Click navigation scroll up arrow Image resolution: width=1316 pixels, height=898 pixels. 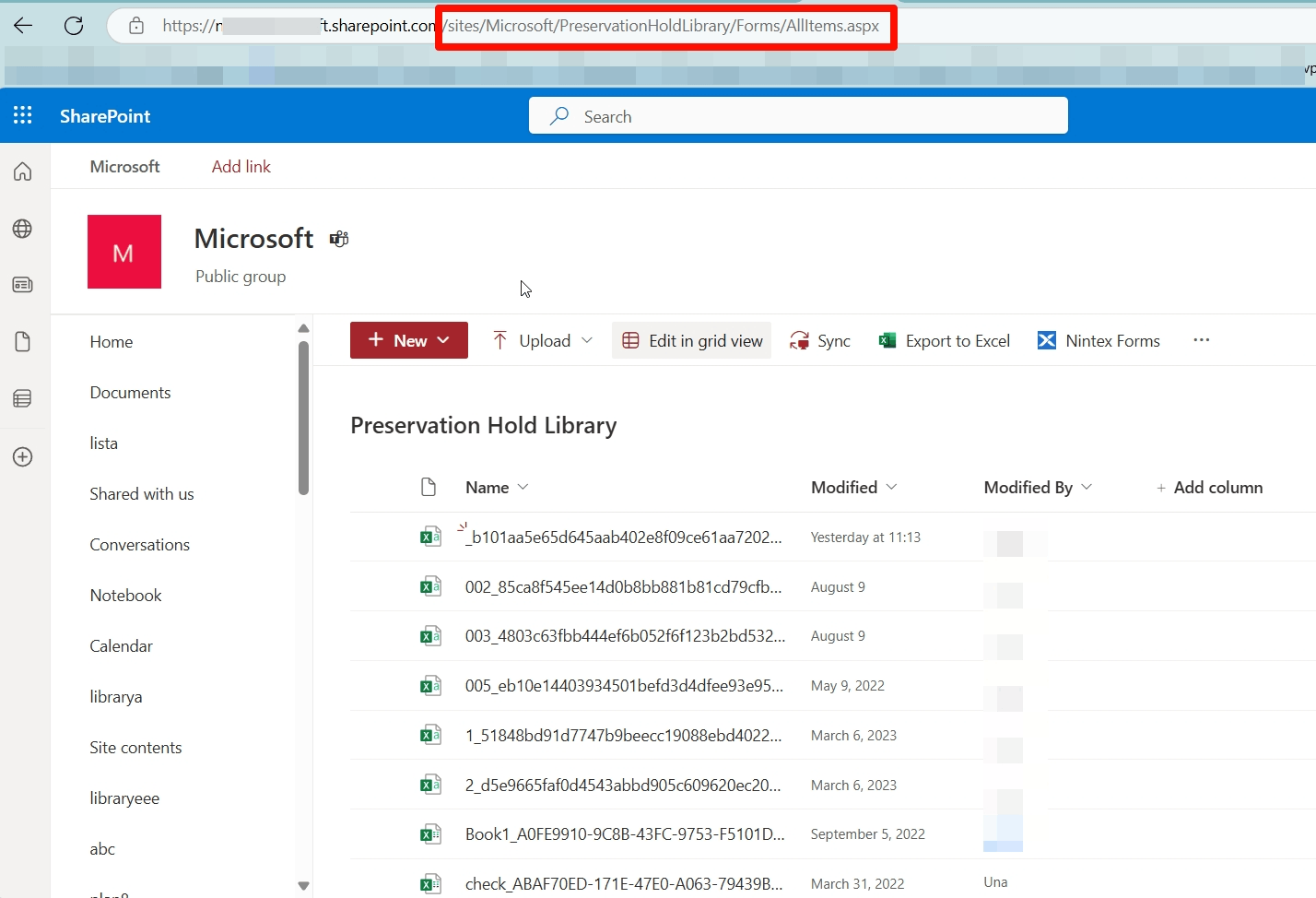(x=303, y=328)
